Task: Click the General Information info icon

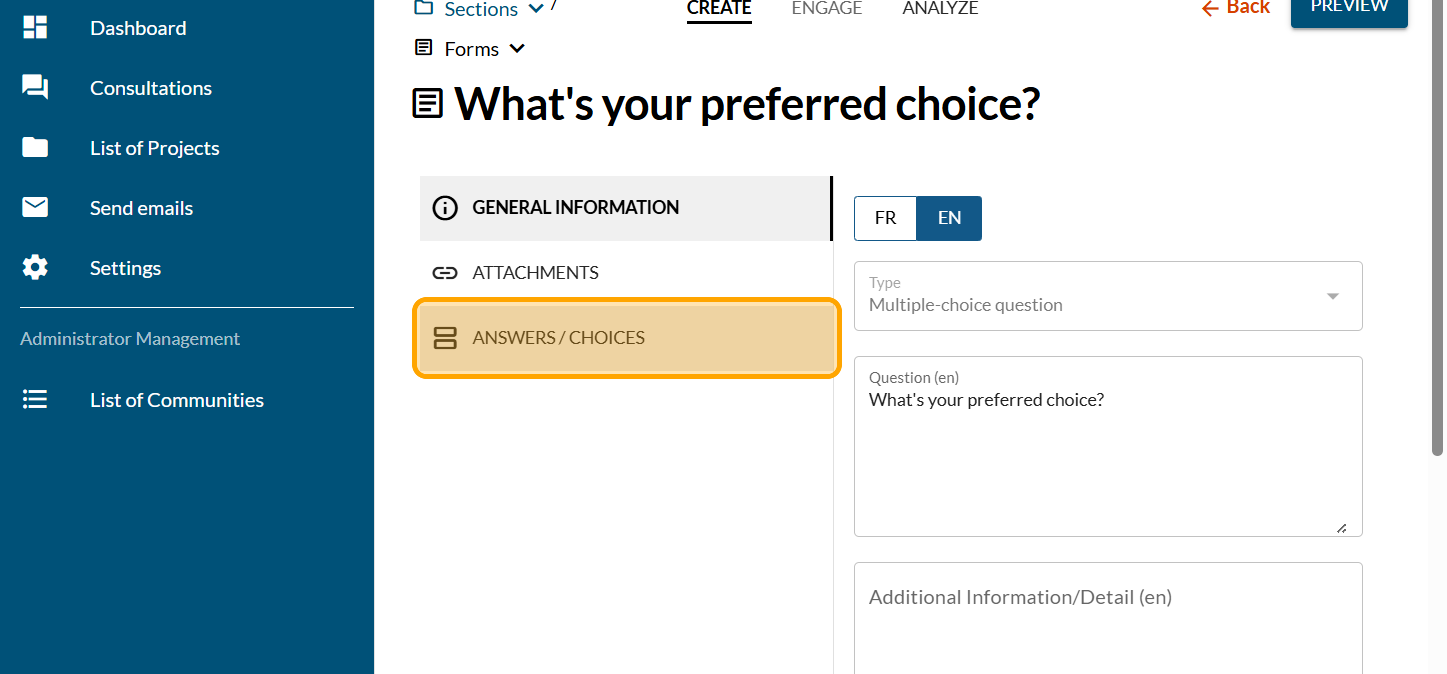Action: coord(444,208)
